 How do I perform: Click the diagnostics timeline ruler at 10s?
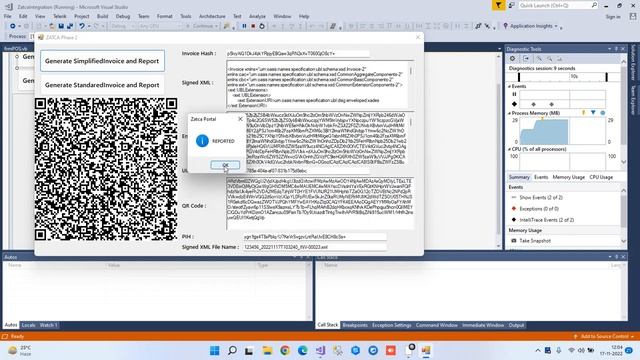(x=574, y=77)
